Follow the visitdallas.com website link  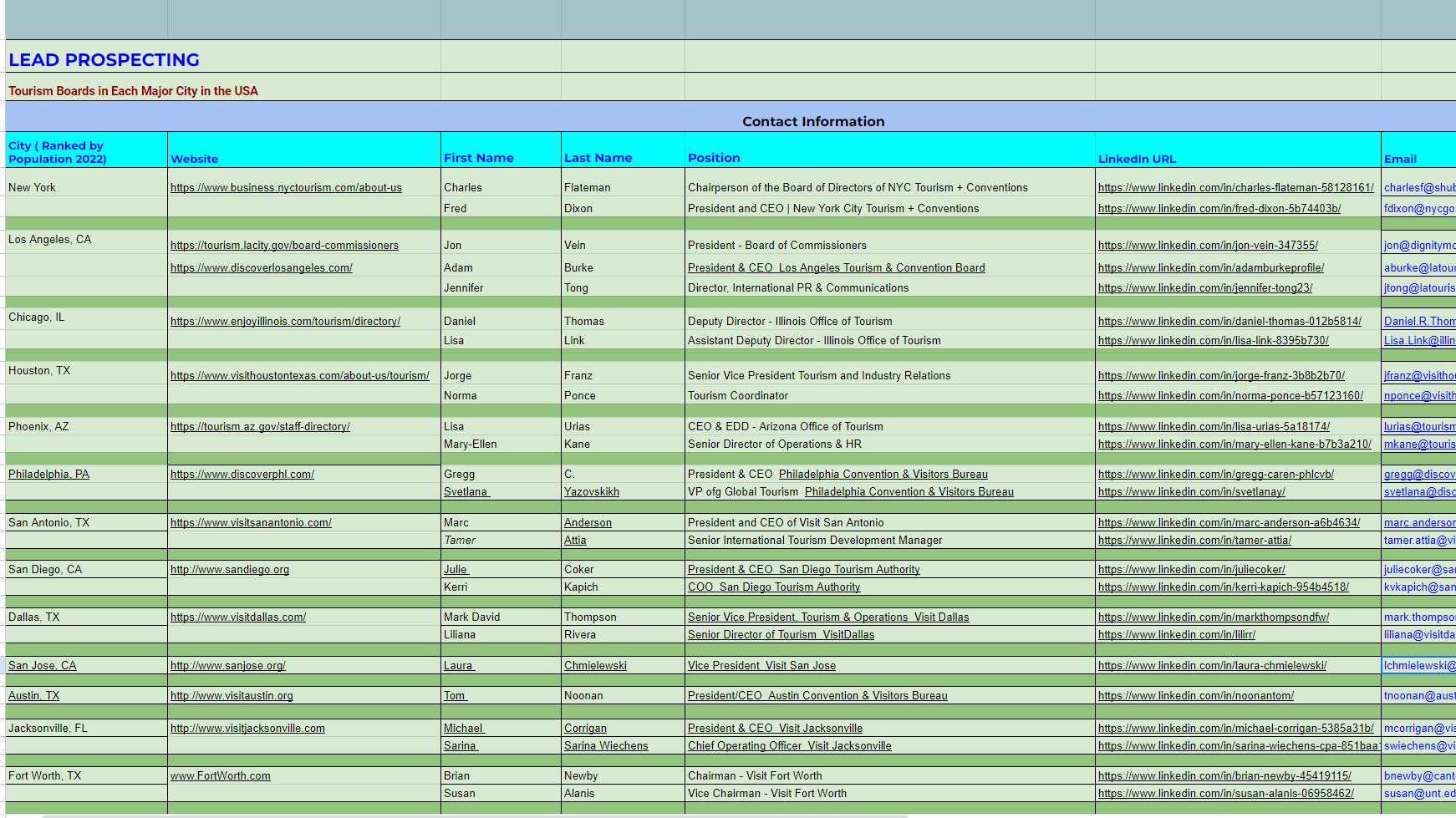(x=238, y=617)
